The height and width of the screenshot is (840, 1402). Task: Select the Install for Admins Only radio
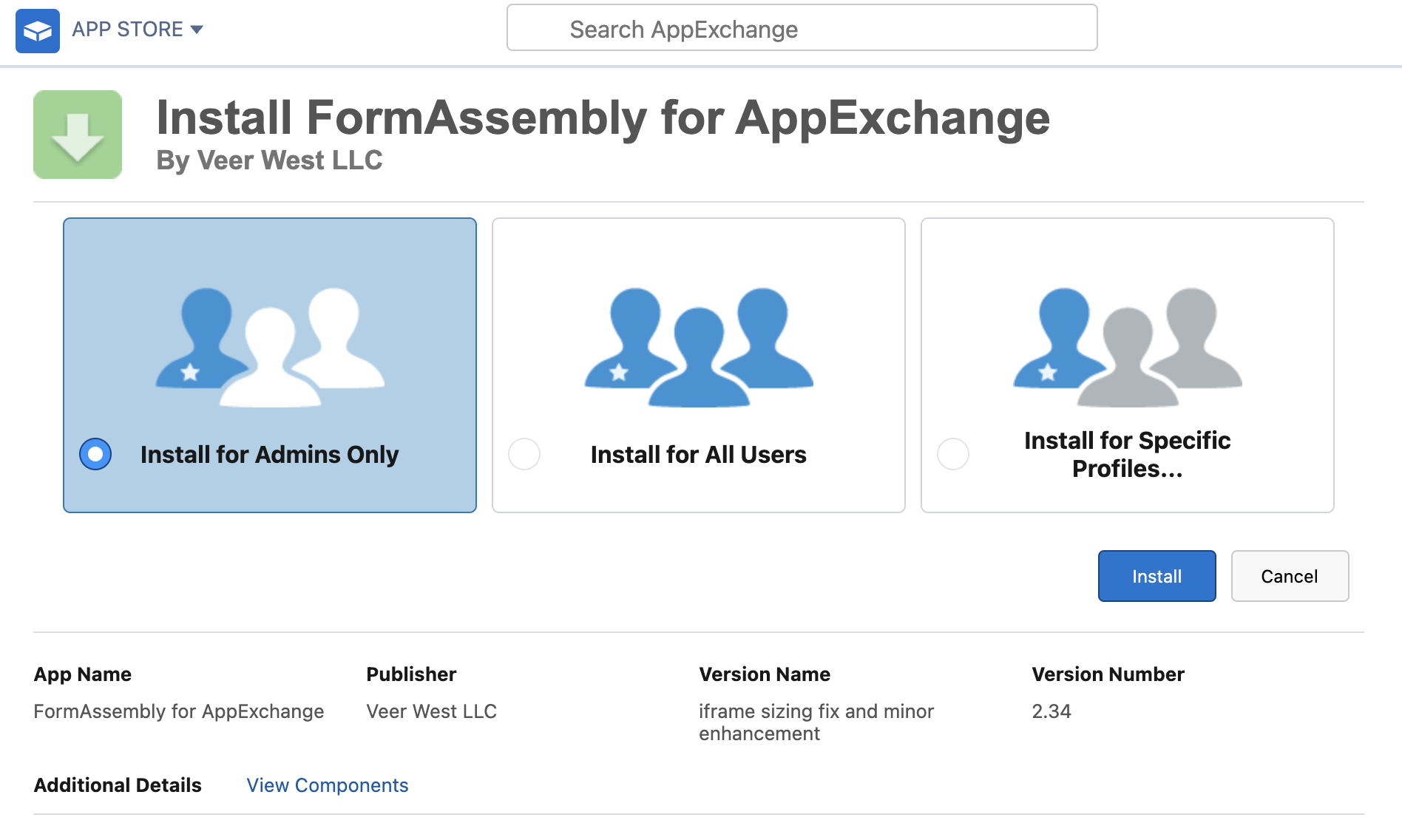(95, 454)
